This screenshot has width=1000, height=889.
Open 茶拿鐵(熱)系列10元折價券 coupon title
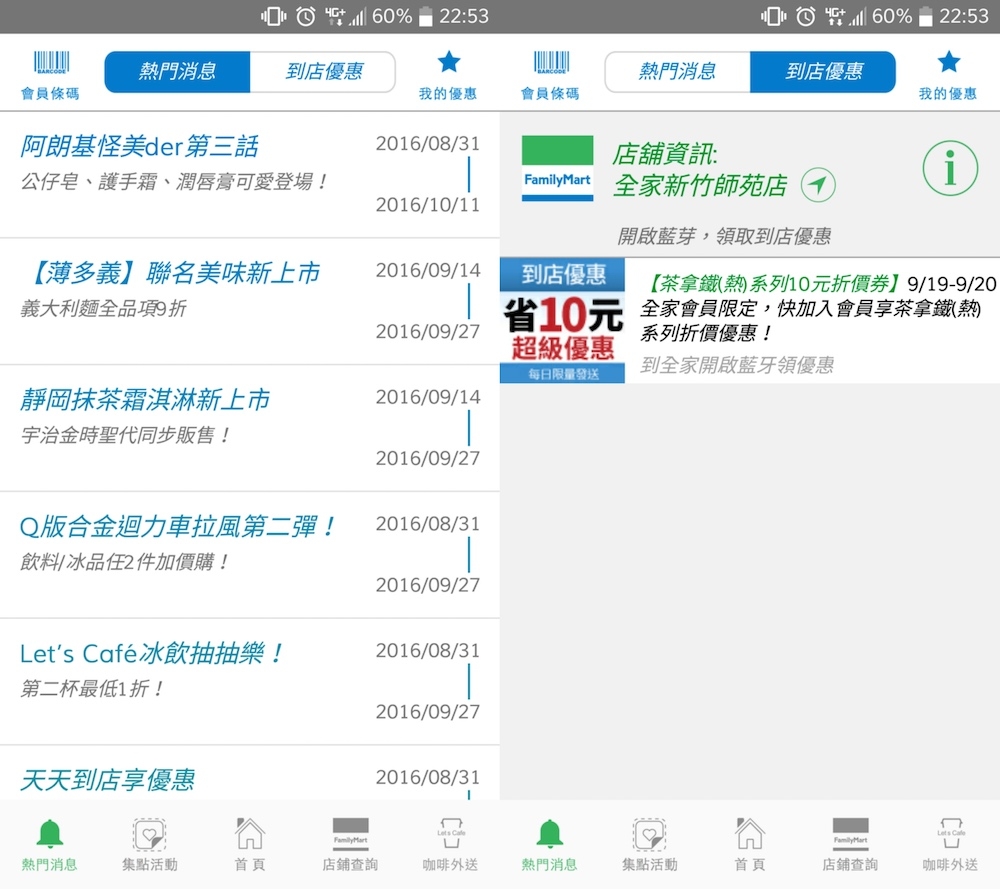[774, 283]
